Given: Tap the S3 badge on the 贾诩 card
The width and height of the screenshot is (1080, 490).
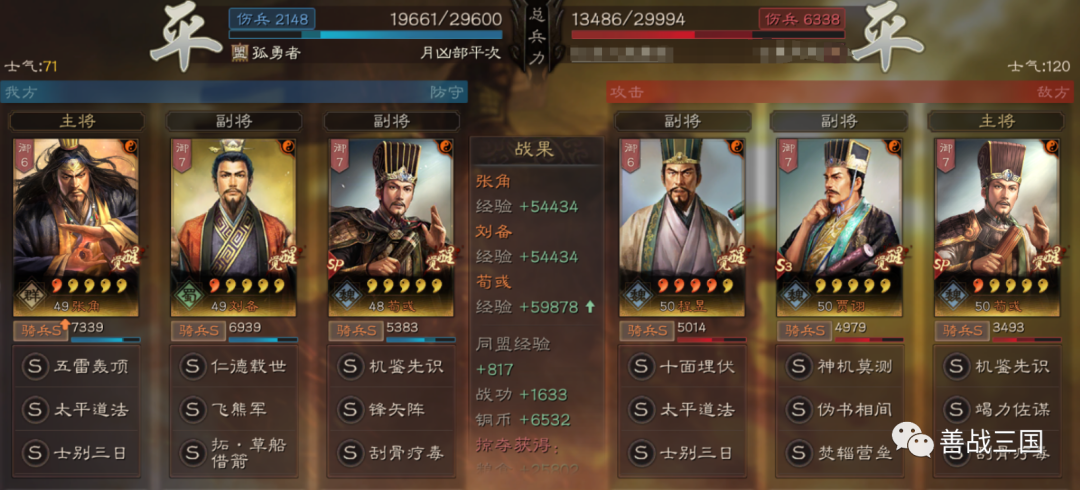Looking at the screenshot, I should click(x=787, y=267).
